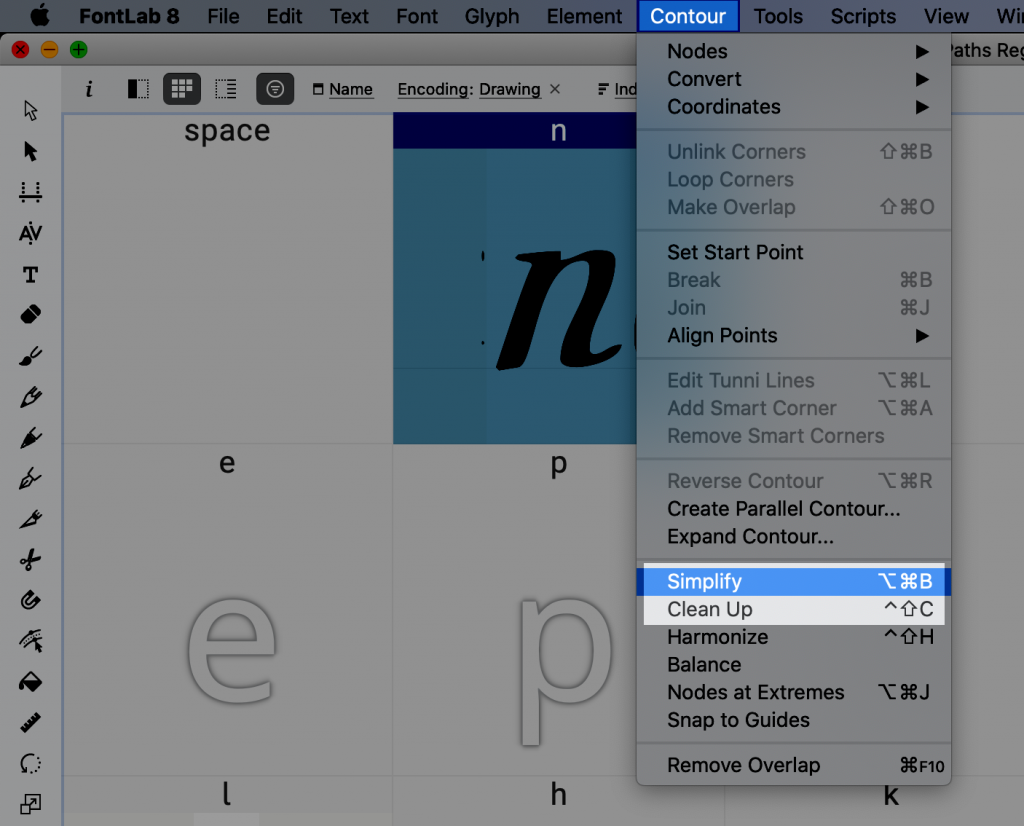Switch to list view

click(226, 89)
